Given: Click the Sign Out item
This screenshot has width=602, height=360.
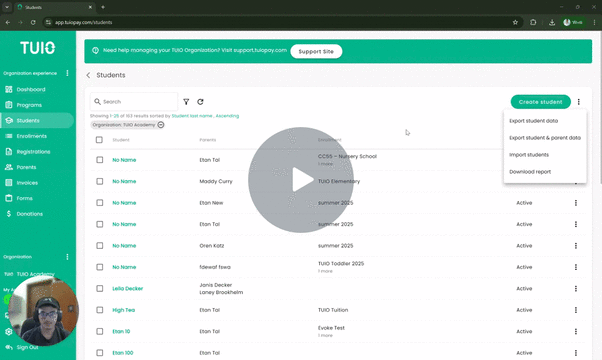Looking at the screenshot, I should click(27, 347).
